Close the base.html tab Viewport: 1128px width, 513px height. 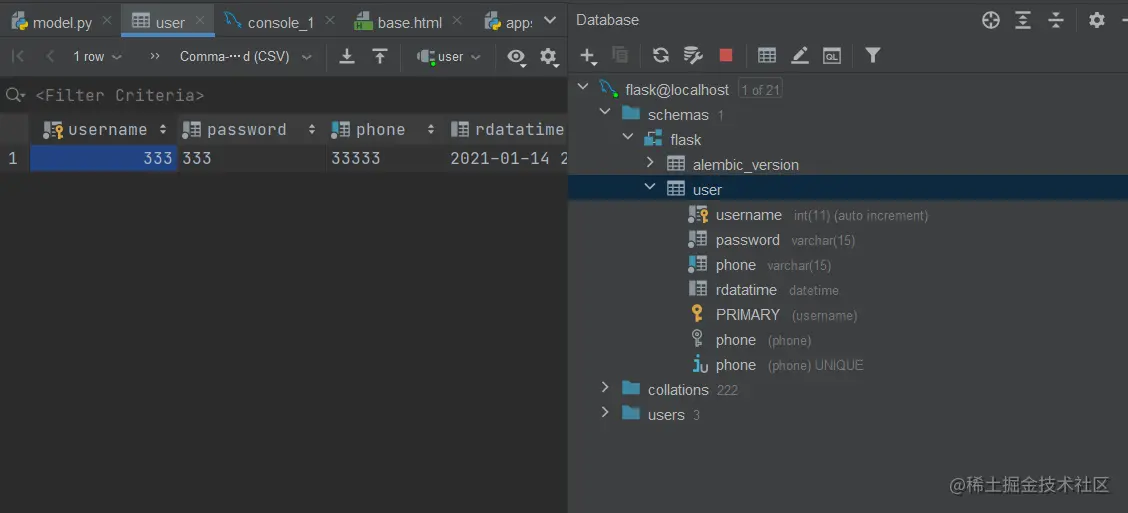tap(457, 21)
